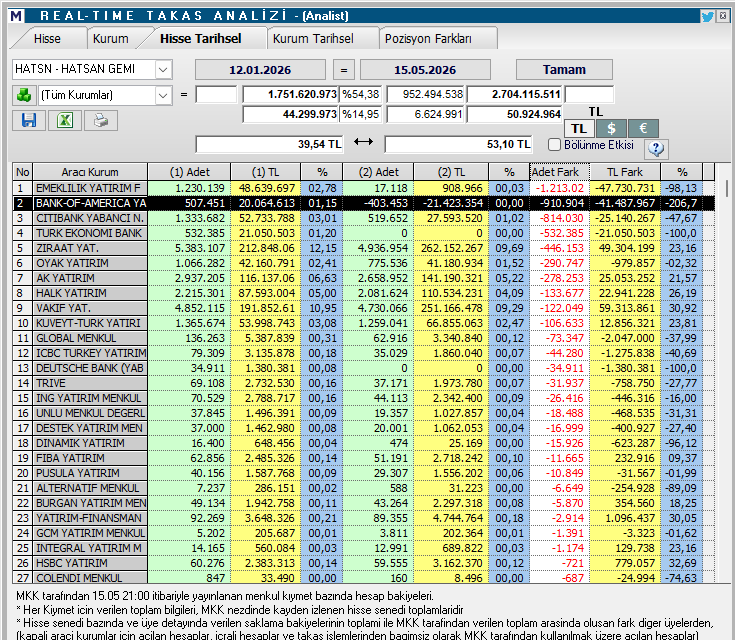The width and height of the screenshot is (735, 640).
Task: Click the 53,10 TL price field
Action: coord(458,144)
